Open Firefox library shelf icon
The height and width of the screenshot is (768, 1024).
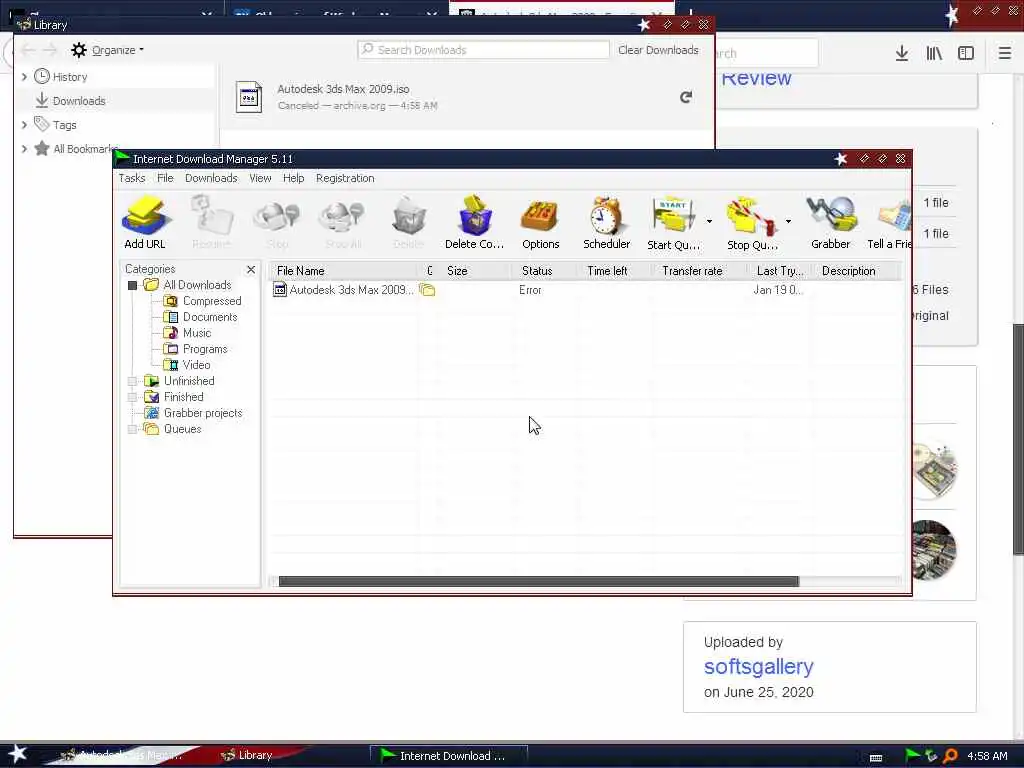point(934,54)
